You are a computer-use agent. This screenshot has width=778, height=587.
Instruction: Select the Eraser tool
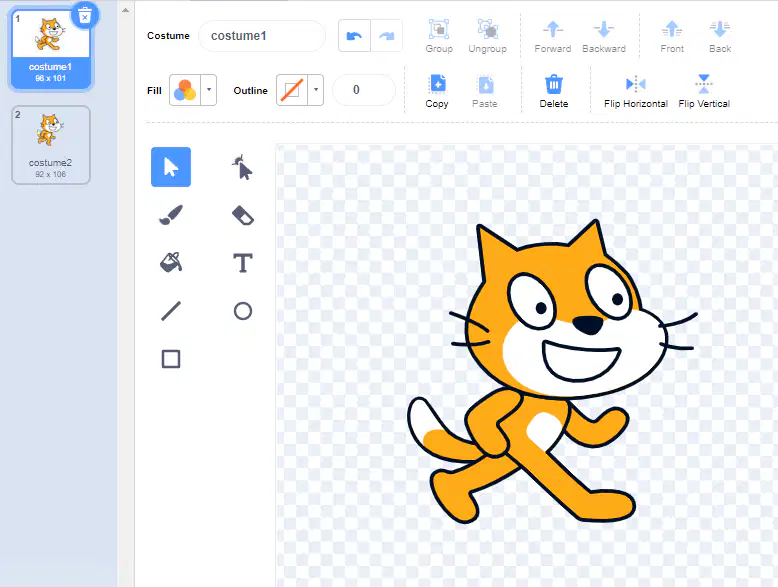243,215
